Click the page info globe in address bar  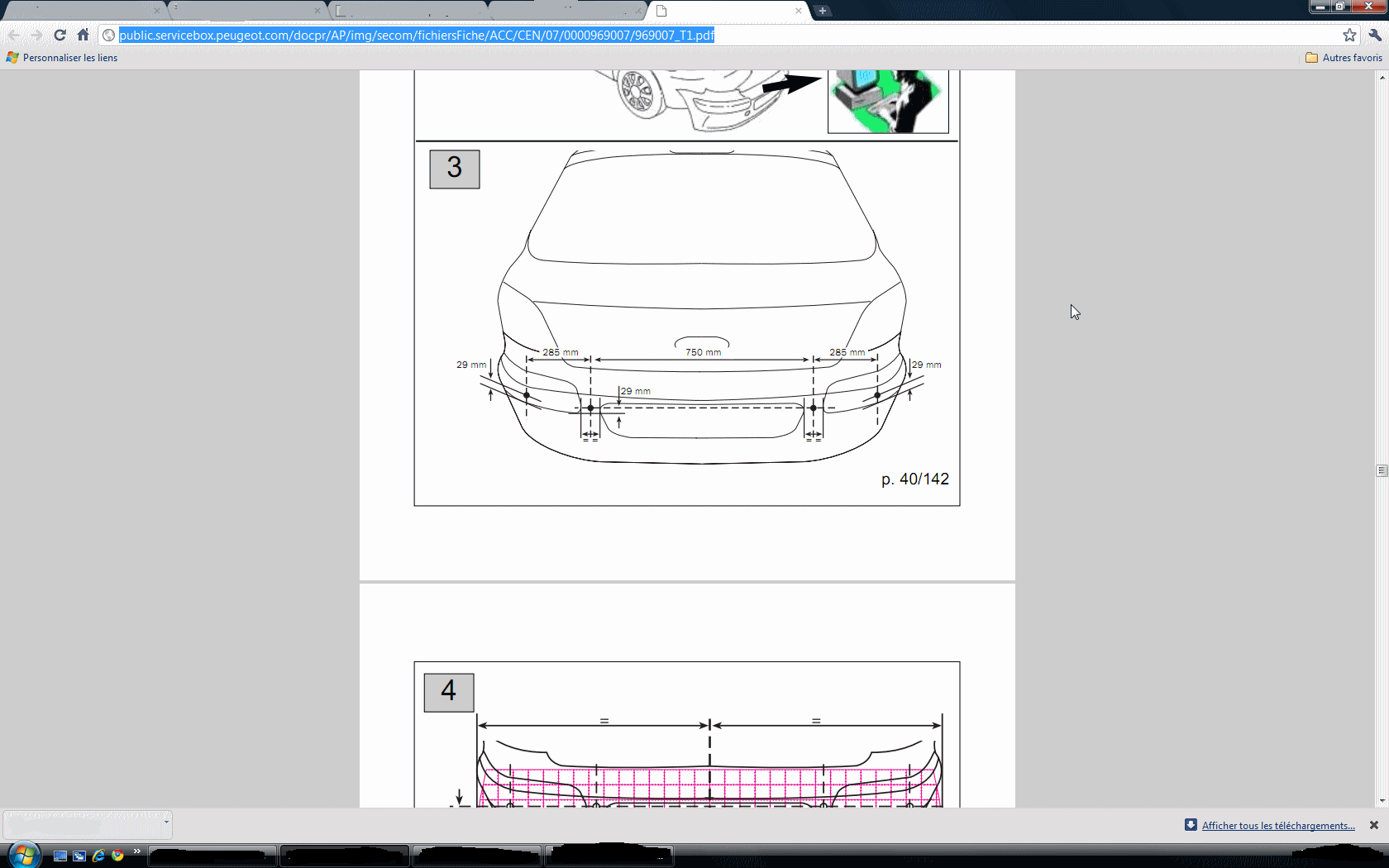tap(108, 35)
